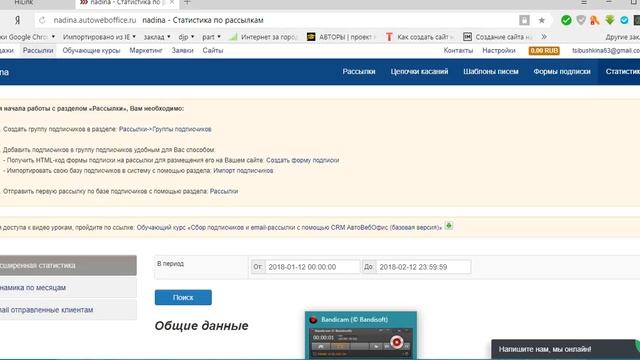This screenshot has width=640, height=360.
Task: Follow the Создать форму подписки link
Action: click(x=302, y=160)
